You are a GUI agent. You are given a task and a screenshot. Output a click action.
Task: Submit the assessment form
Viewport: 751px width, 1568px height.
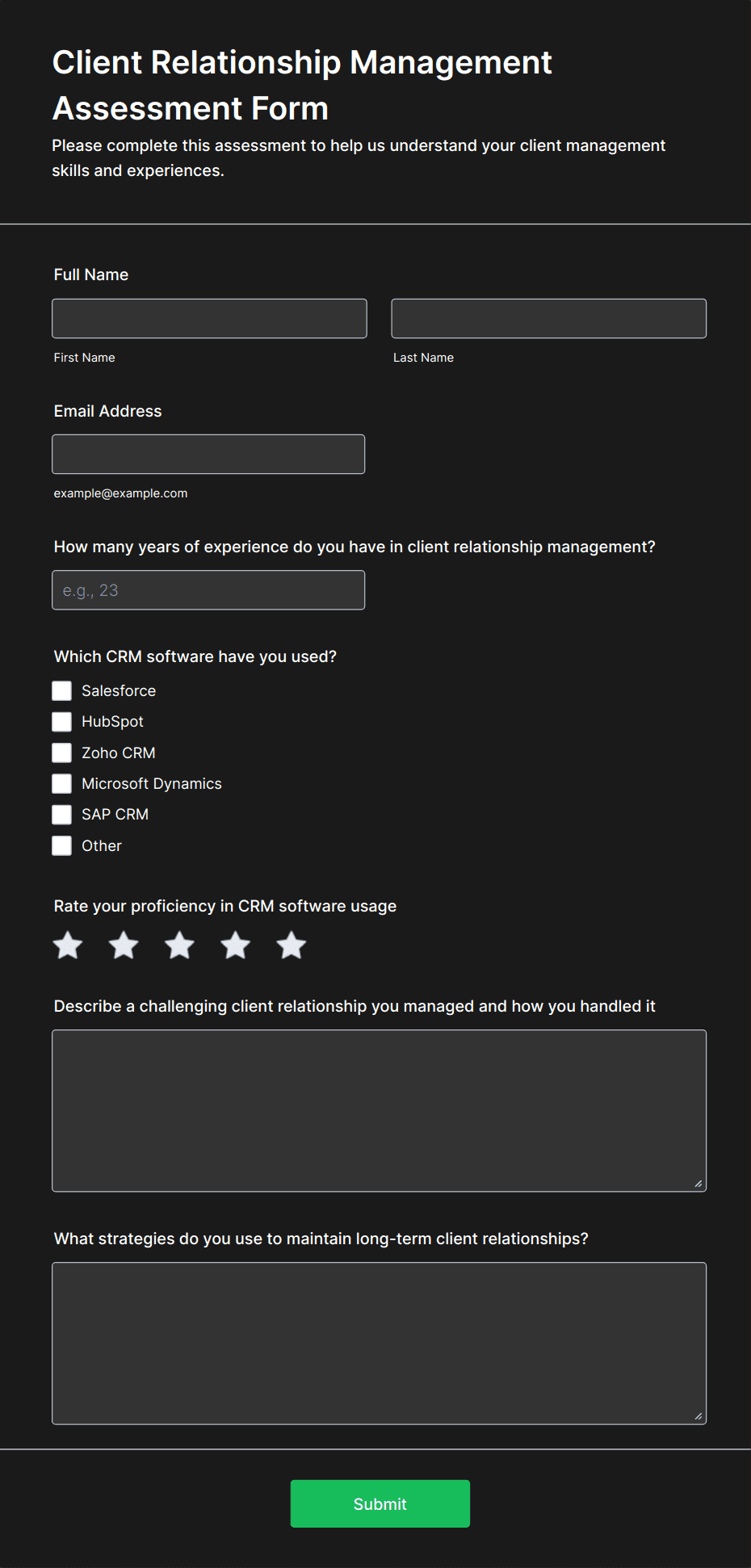pos(380,1503)
